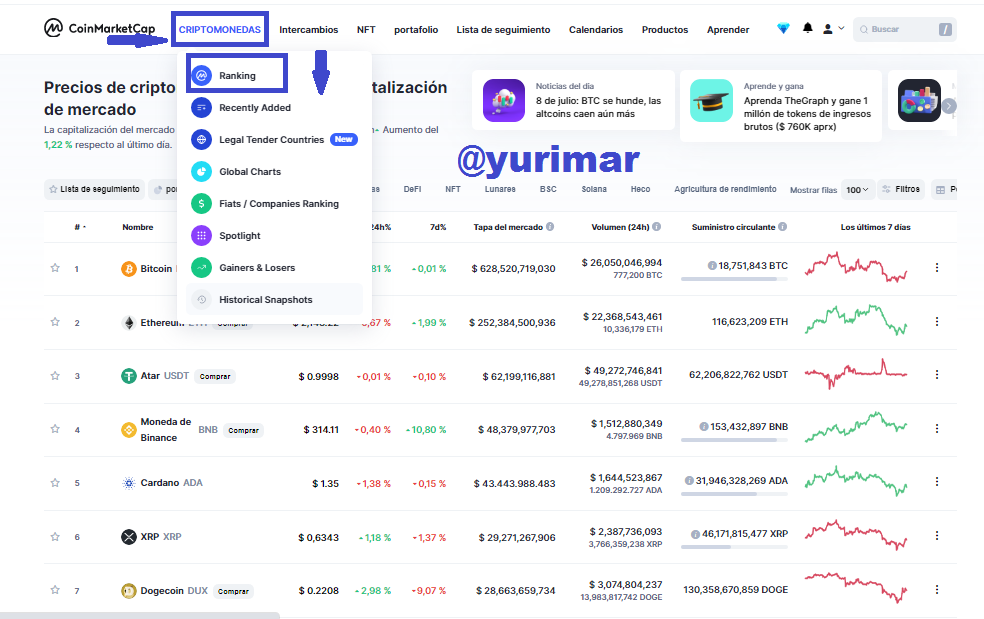Select Recently Added in the dropdown
This screenshot has width=984, height=619.
[x=274, y=107]
